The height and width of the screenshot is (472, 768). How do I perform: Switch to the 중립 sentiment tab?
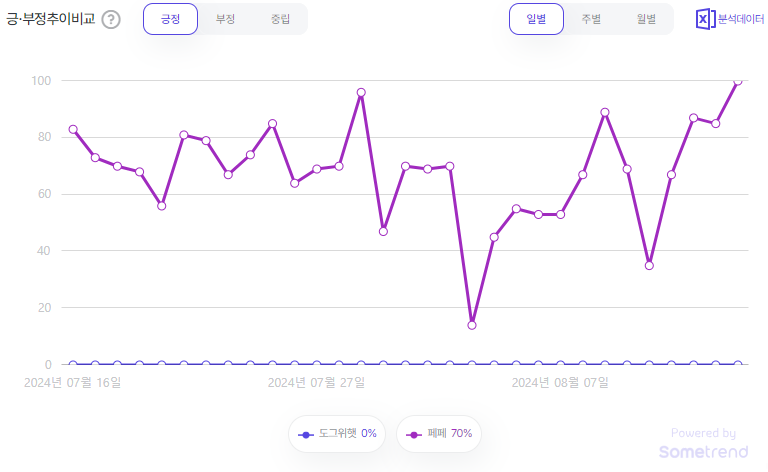click(x=280, y=19)
